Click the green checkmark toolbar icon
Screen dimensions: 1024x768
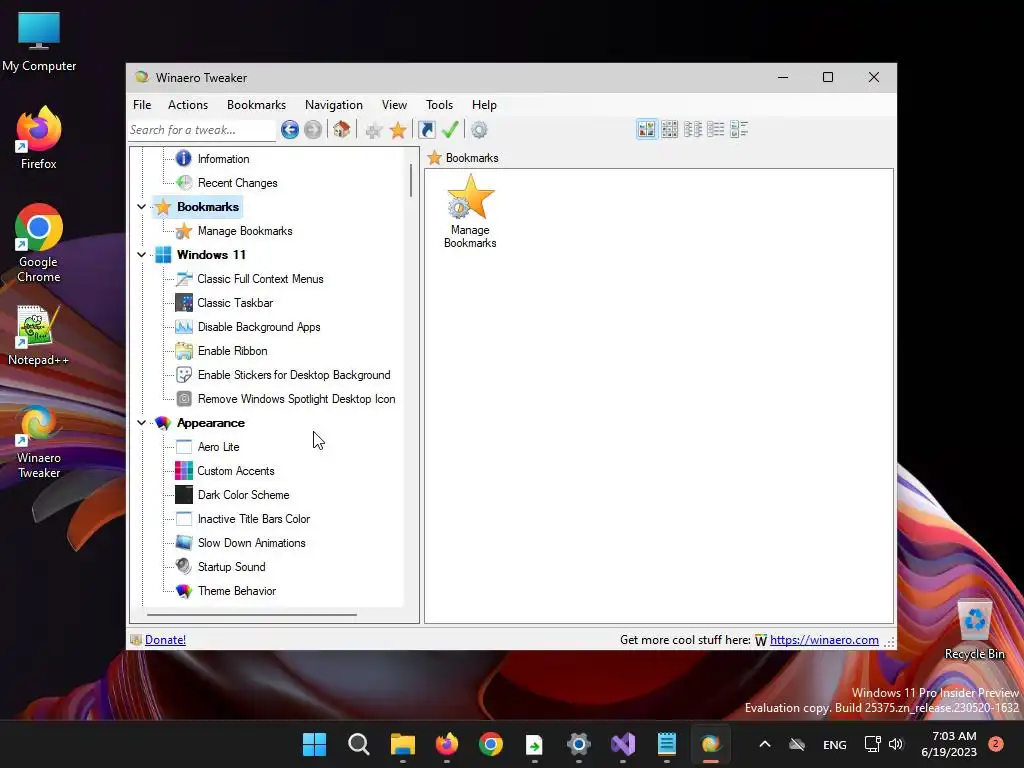[450, 129]
